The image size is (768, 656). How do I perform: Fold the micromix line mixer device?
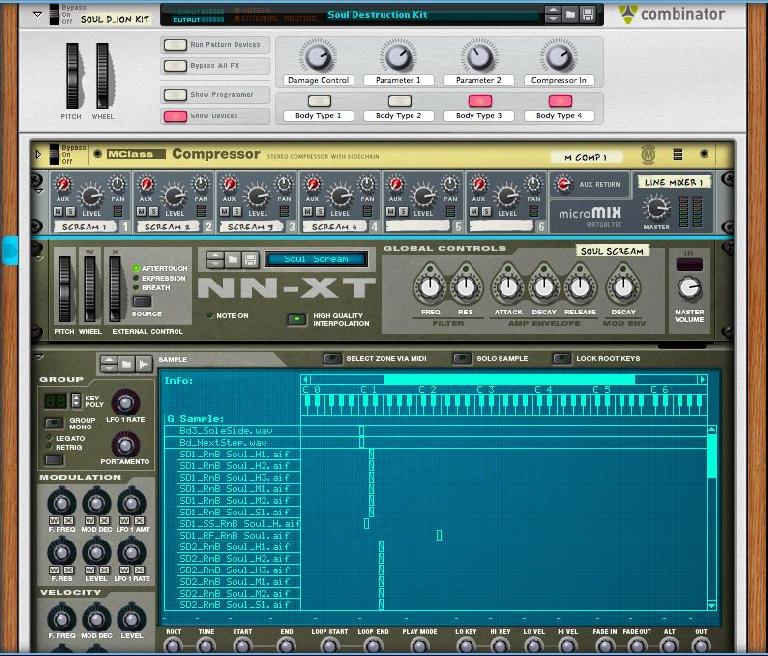click(x=39, y=191)
